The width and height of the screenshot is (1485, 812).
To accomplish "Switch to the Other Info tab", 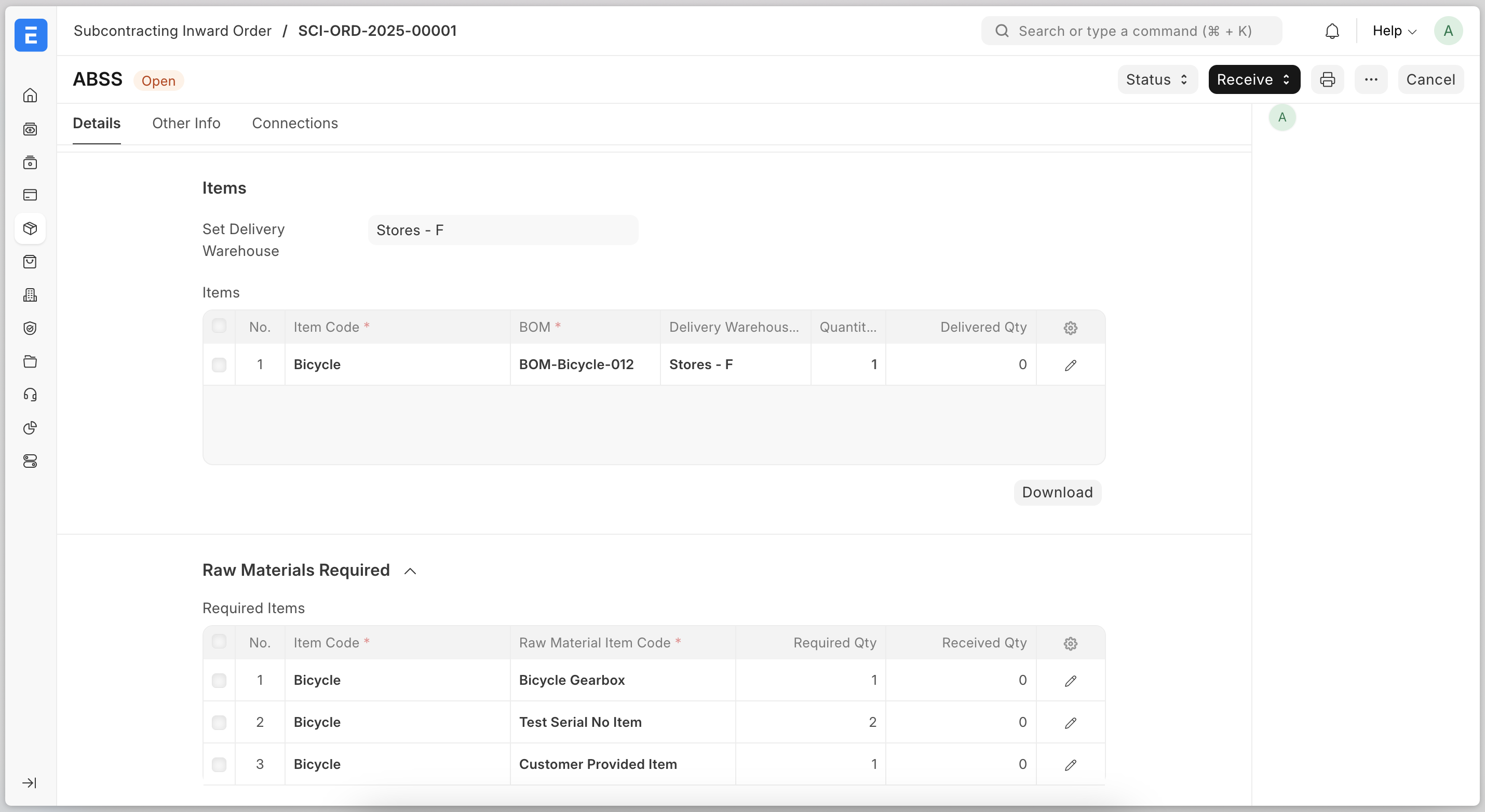I will pos(186,124).
